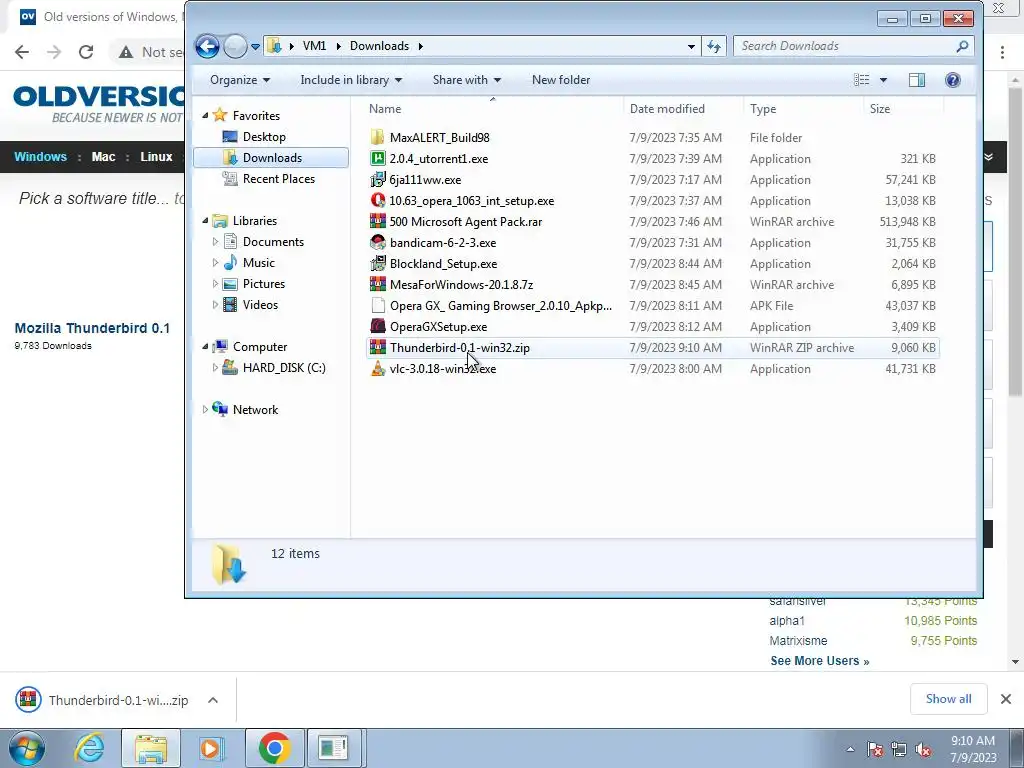The width and height of the screenshot is (1024, 768).
Task: Select the 2.0.4_utorrent1.exe file icon
Action: click(377, 158)
